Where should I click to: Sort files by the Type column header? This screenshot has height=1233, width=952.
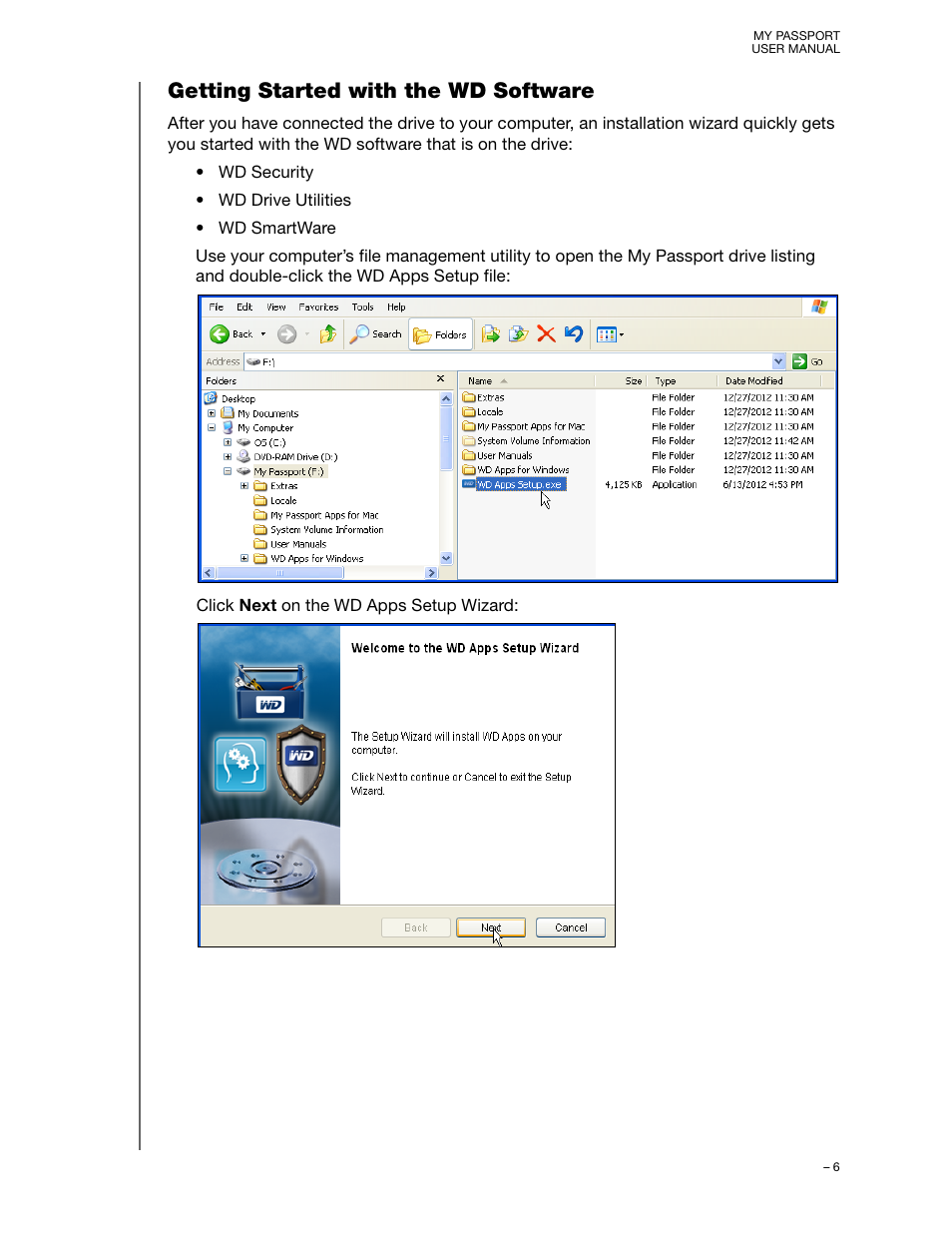point(682,380)
